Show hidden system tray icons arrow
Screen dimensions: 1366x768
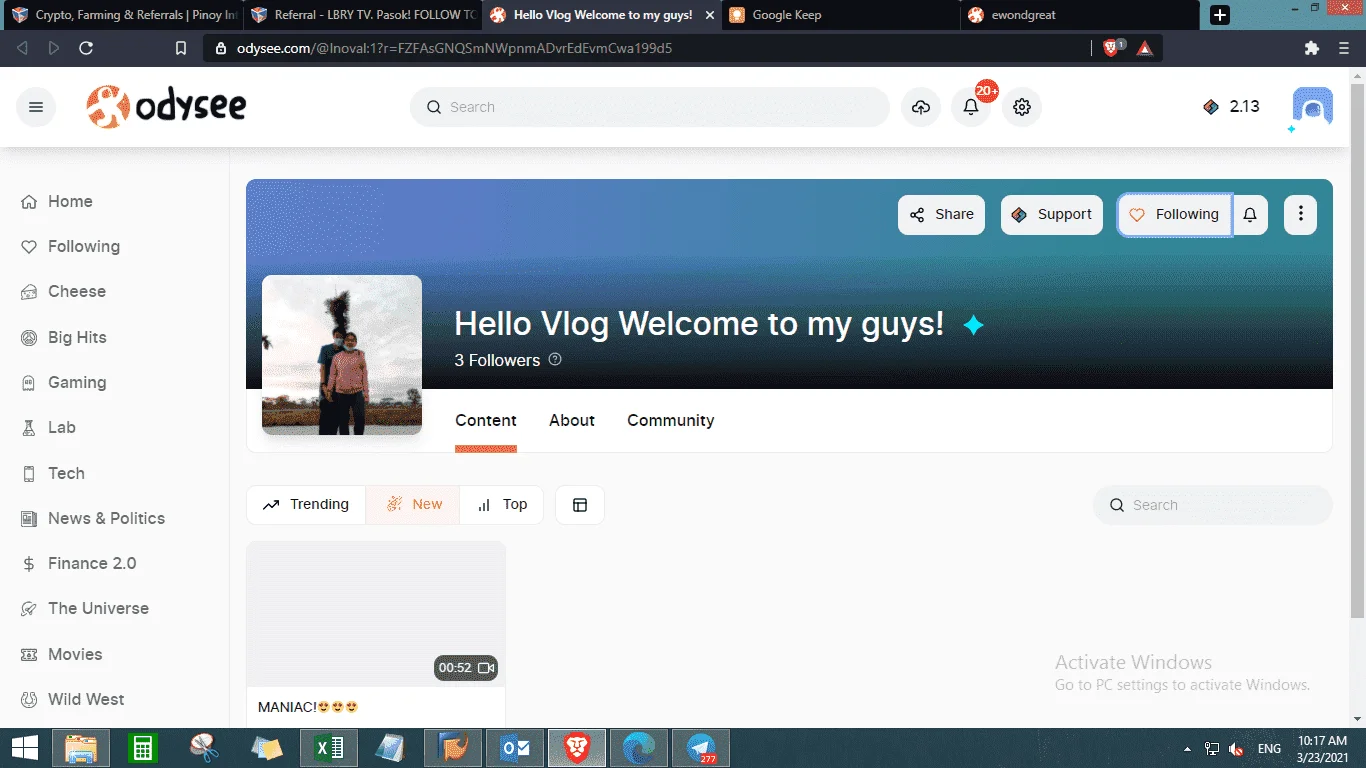click(1187, 749)
